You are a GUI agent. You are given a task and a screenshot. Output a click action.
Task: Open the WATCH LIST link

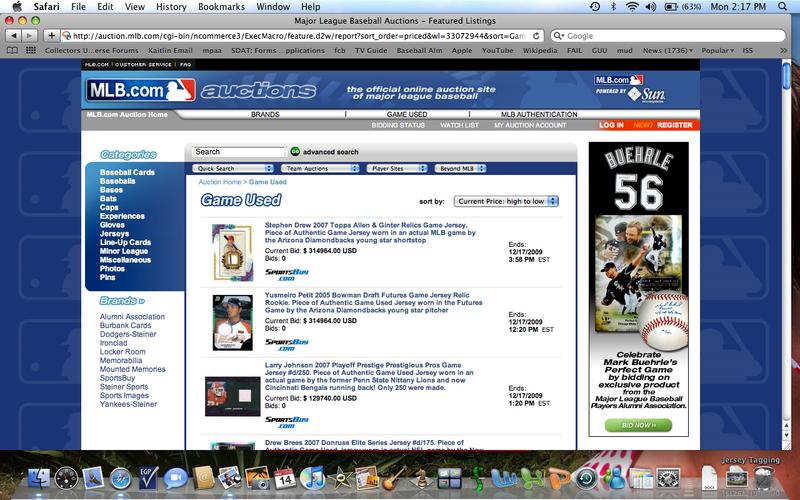(459, 125)
